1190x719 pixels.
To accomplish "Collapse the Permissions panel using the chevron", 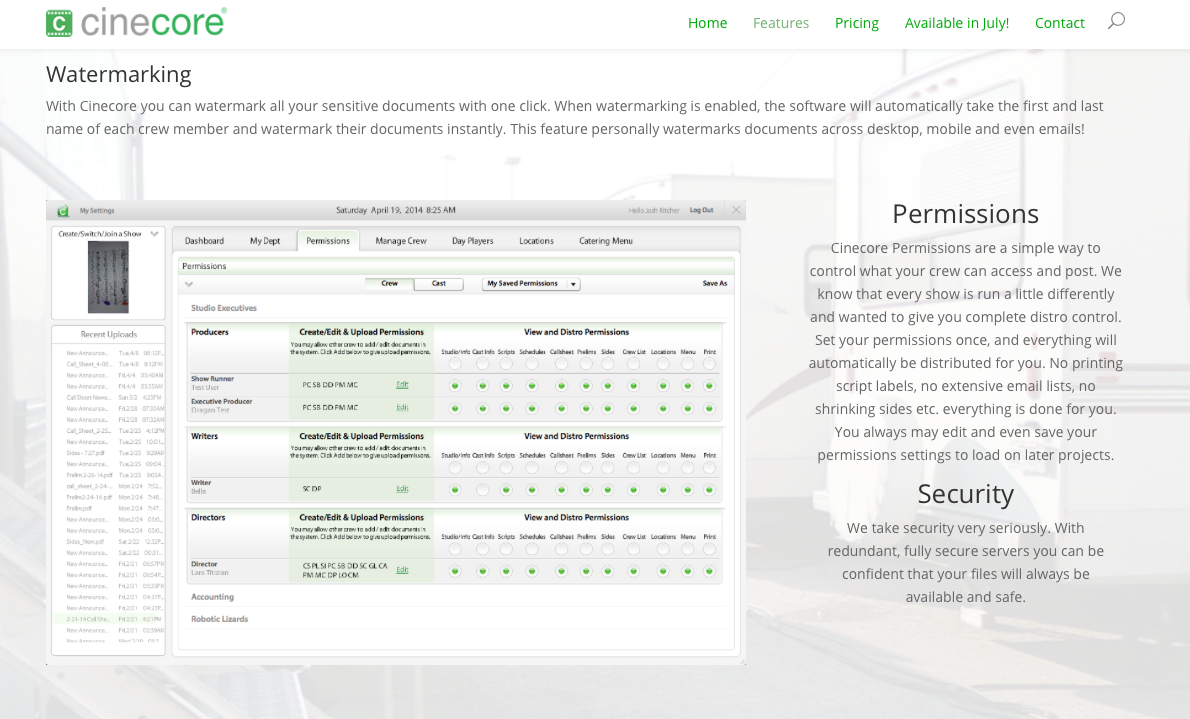I will pos(189,284).
